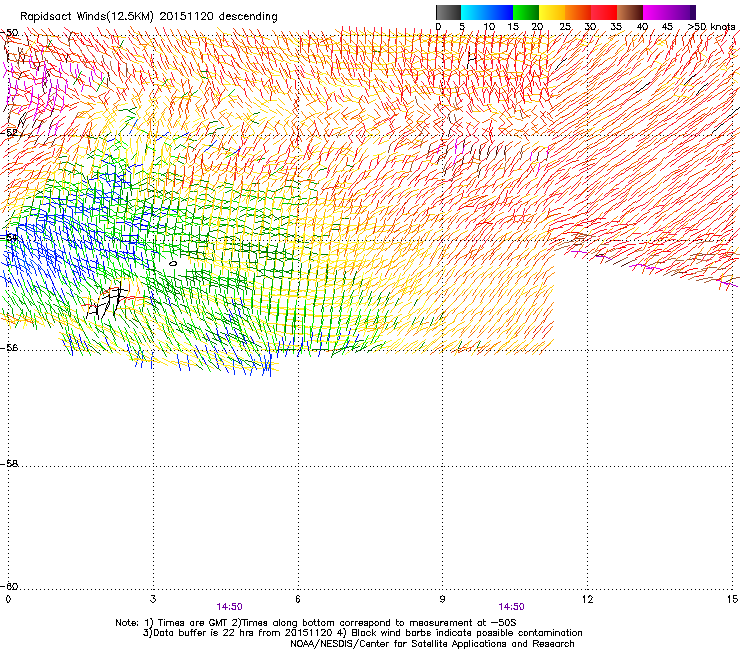Click the '12' longitude axis label
Screen dimensions: 740x650
click(588, 599)
